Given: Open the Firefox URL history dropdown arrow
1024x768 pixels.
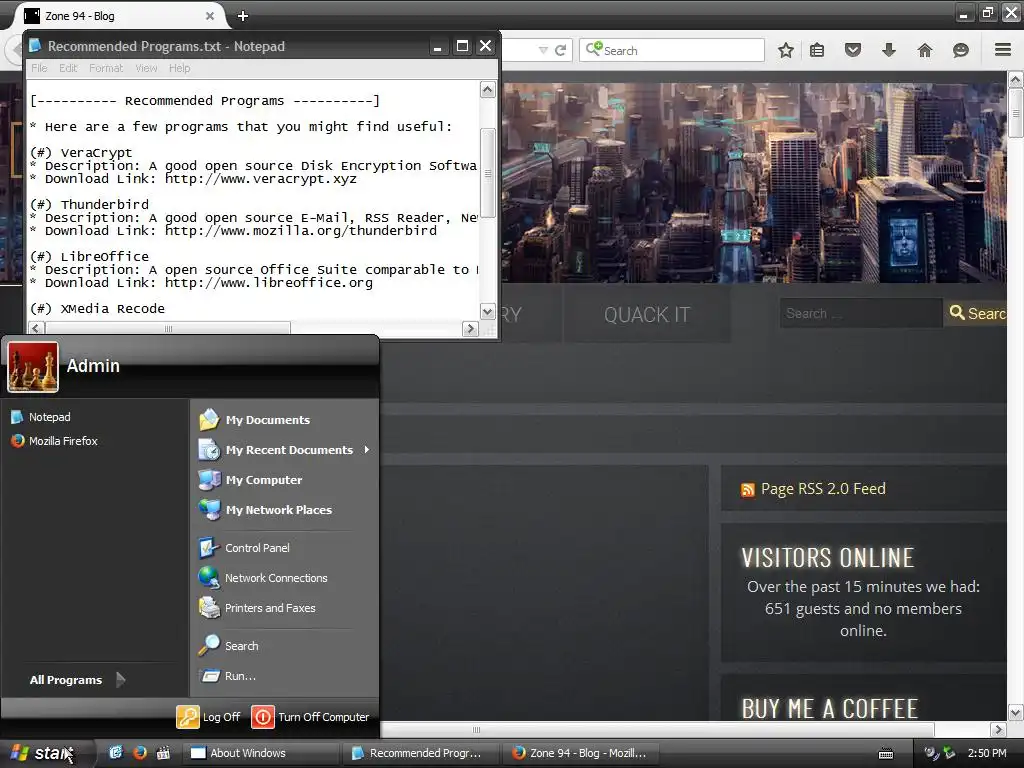Looking at the screenshot, I should point(543,50).
